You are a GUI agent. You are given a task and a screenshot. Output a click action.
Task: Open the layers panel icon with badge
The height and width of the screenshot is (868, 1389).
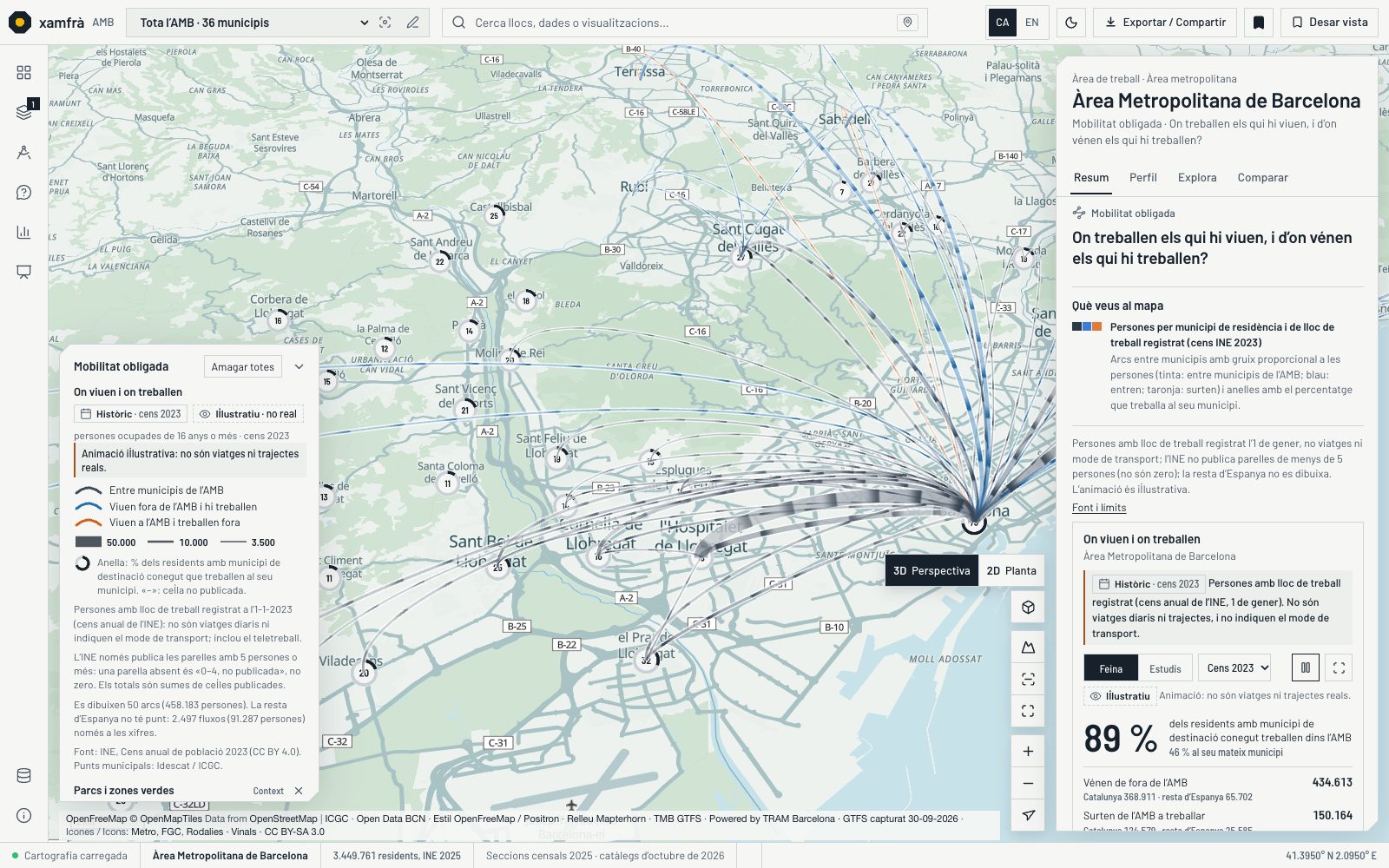[x=23, y=111]
